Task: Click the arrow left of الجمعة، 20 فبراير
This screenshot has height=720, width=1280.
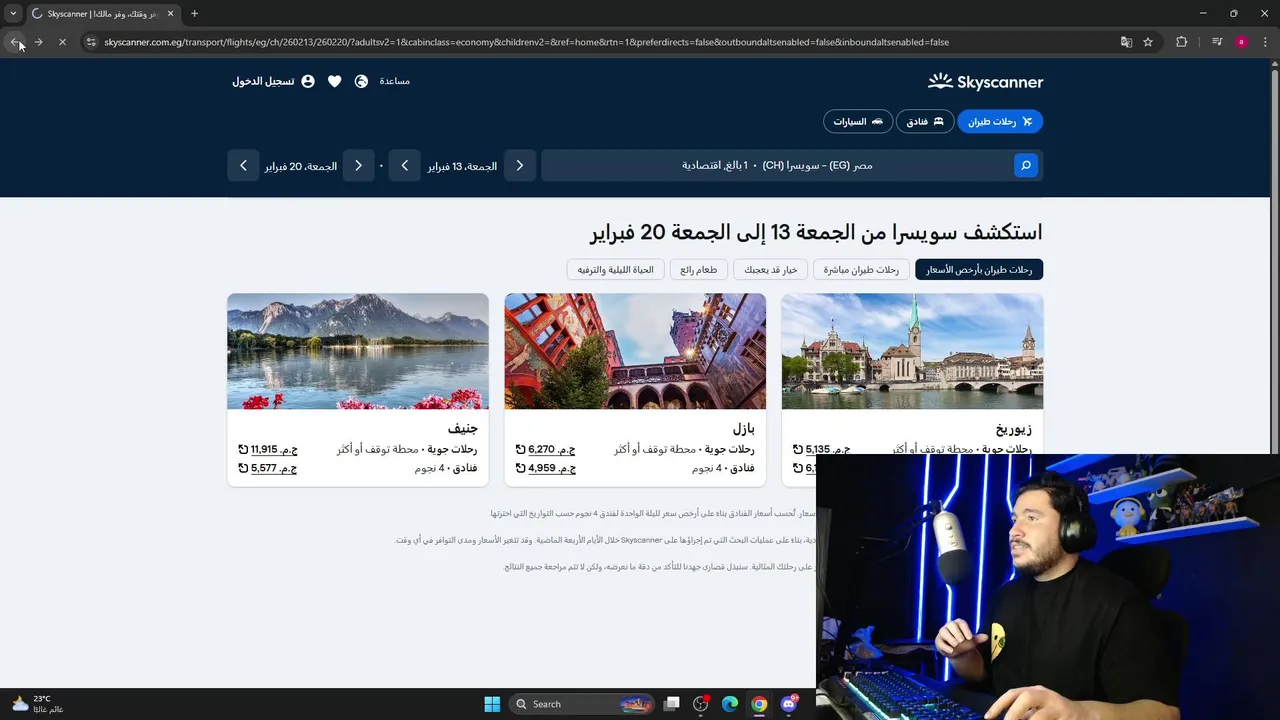Action: [243, 165]
